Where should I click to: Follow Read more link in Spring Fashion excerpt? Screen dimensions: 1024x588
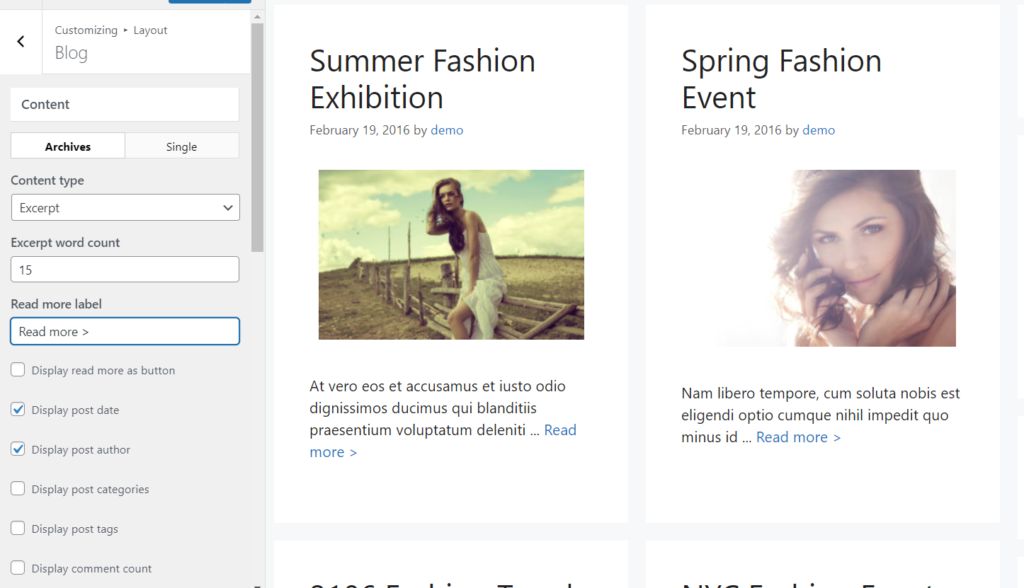click(798, 437)
